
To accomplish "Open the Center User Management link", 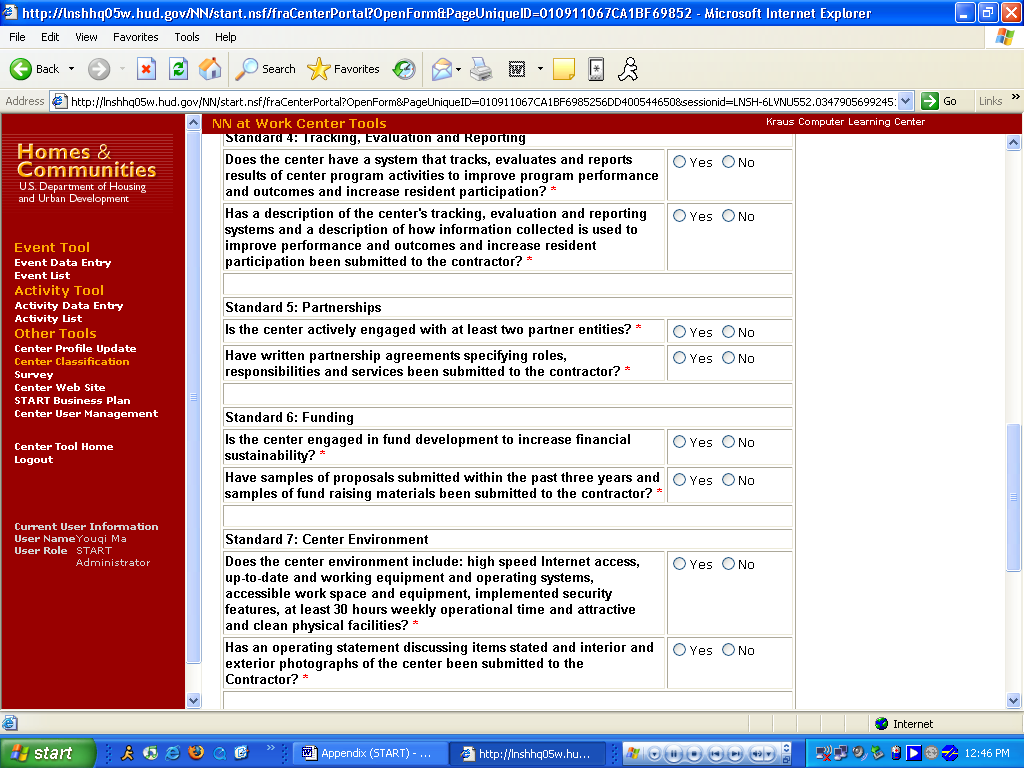I will (x=86, y=414).
